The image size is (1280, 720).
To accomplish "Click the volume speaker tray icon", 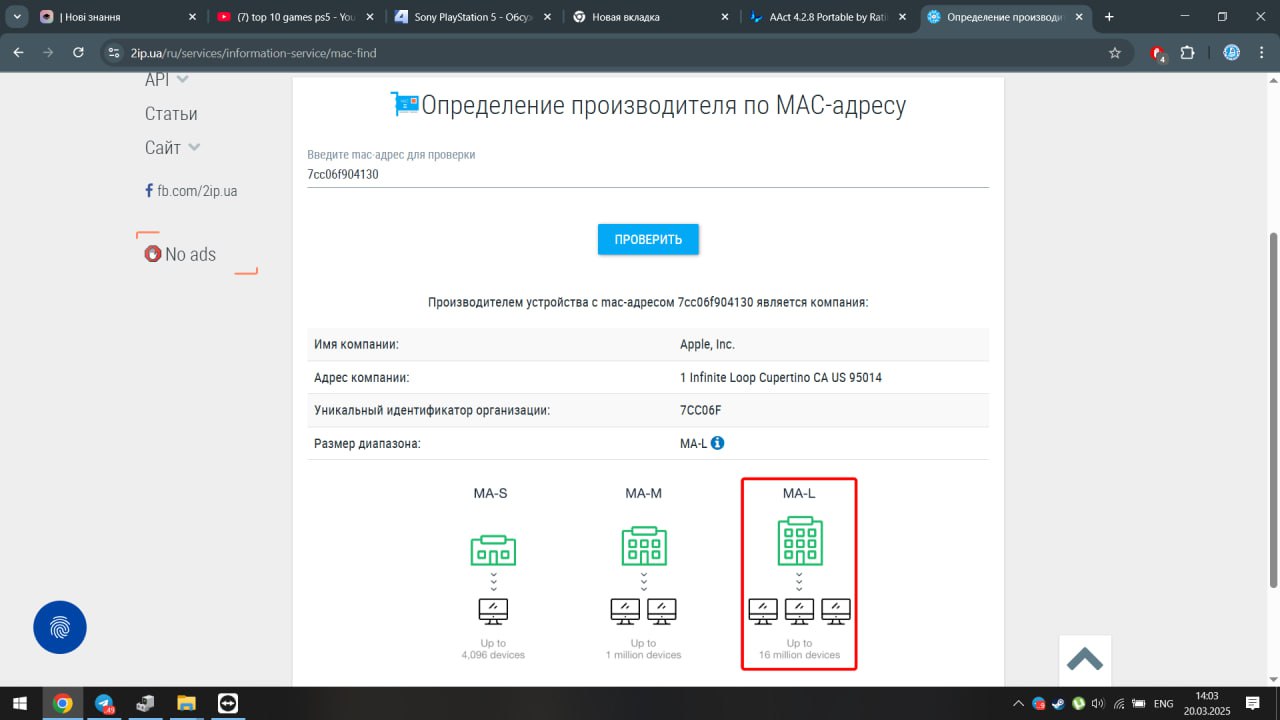I will pos(1098,704).
